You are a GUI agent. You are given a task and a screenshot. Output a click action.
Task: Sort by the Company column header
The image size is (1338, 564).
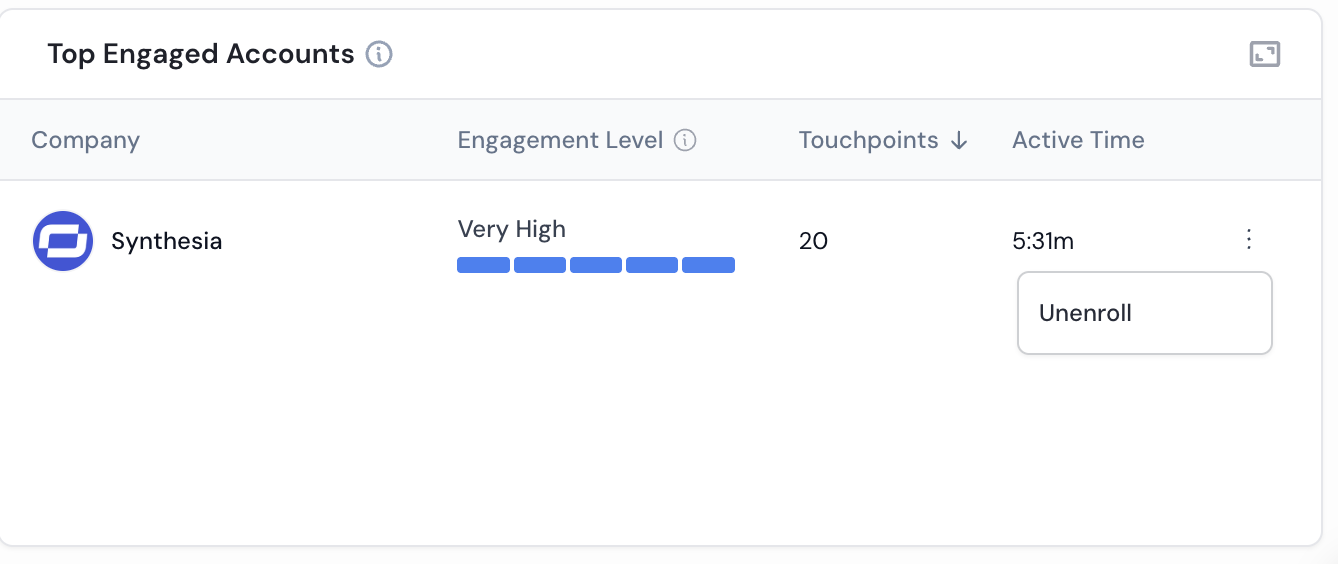coord(86,140)
